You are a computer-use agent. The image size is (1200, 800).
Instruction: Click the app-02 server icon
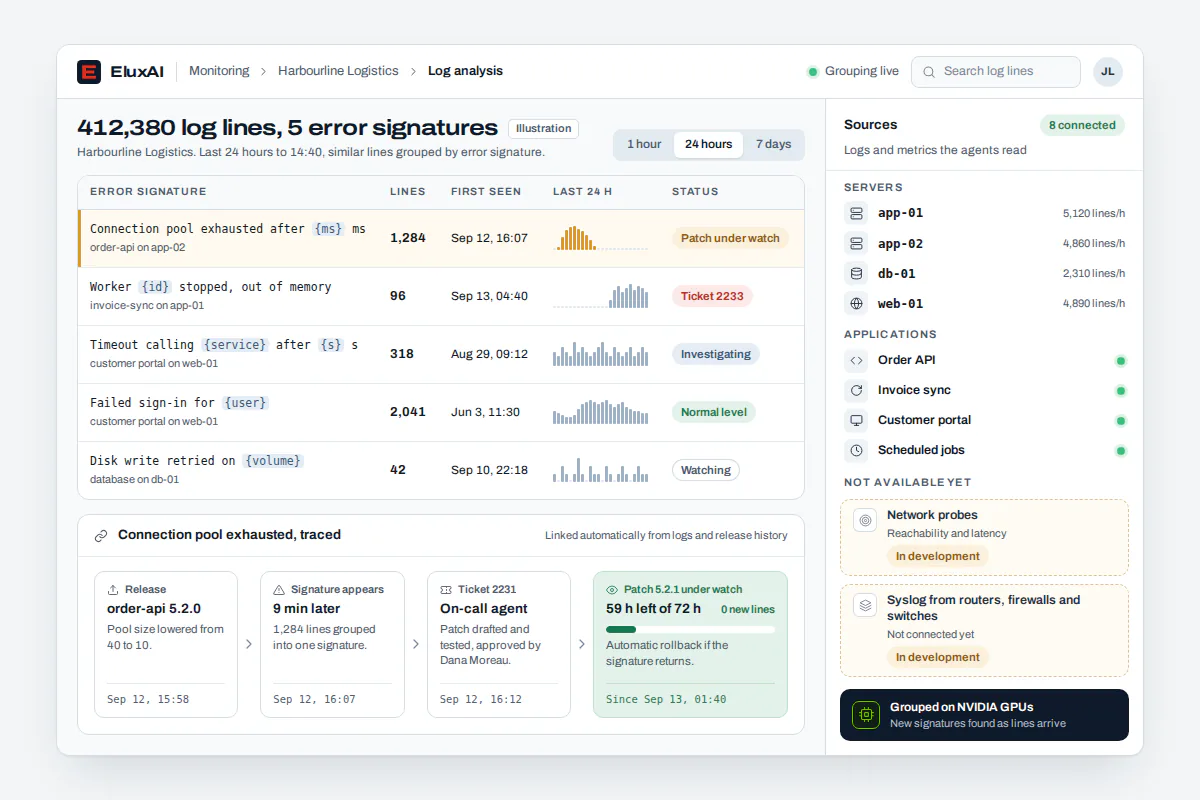[856, 243]
